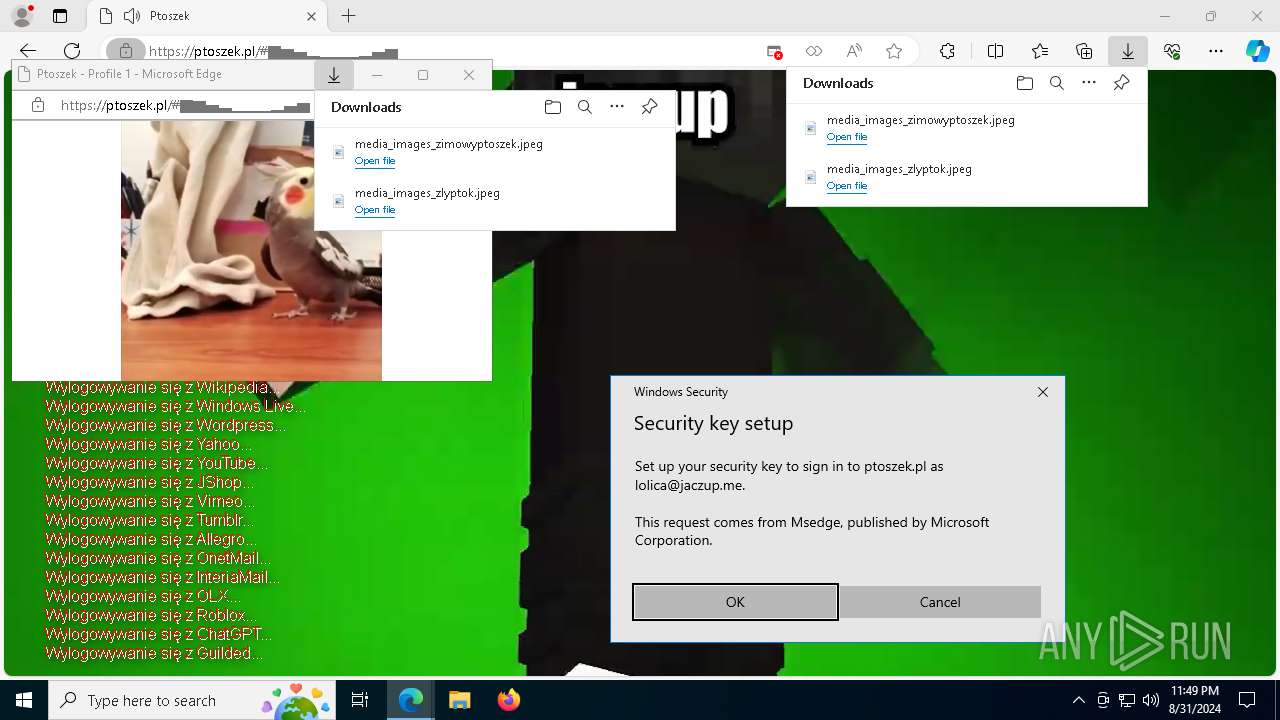1280x720 pixels.
Task: Select media_images_zimowyptoszek.jpeg in popup panel
Action: coord(448,144)
